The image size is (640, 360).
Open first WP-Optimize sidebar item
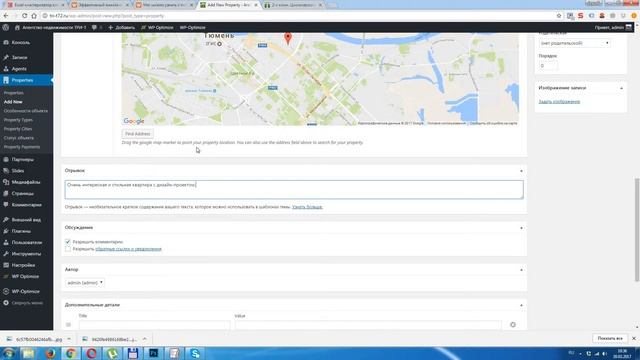pos(26,277)
